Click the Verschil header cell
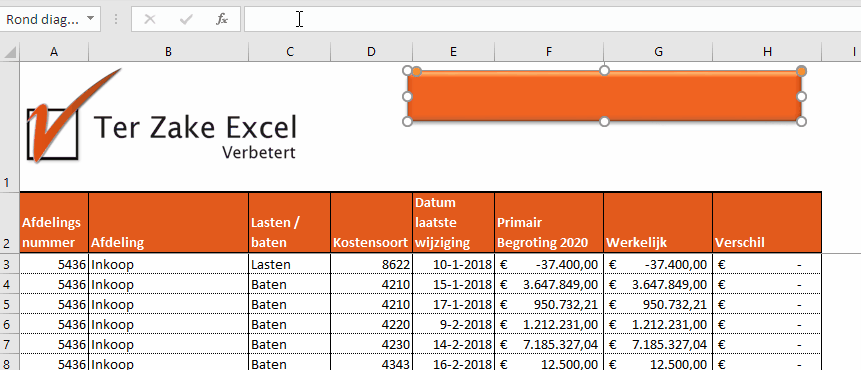 tap(767, 222)
